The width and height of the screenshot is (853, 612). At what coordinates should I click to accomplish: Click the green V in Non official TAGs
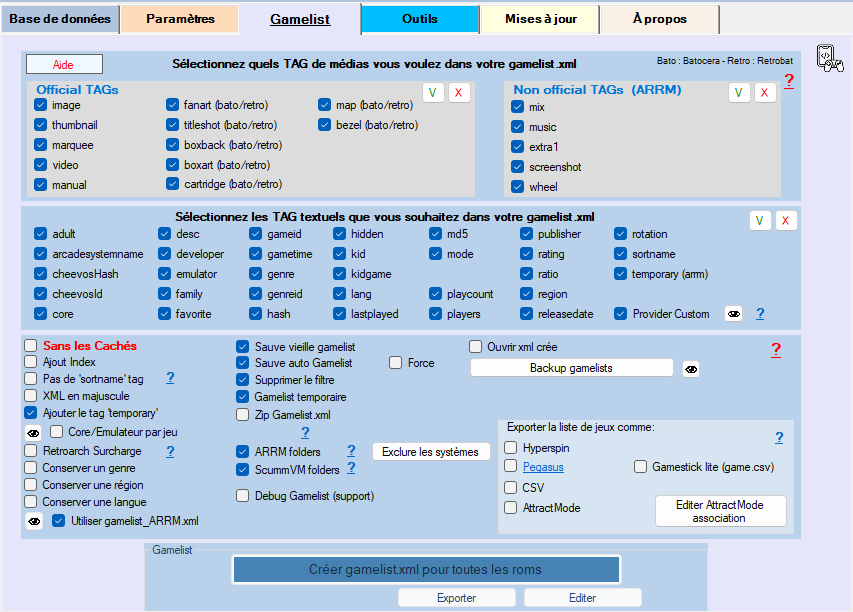[x=739, y=92]
